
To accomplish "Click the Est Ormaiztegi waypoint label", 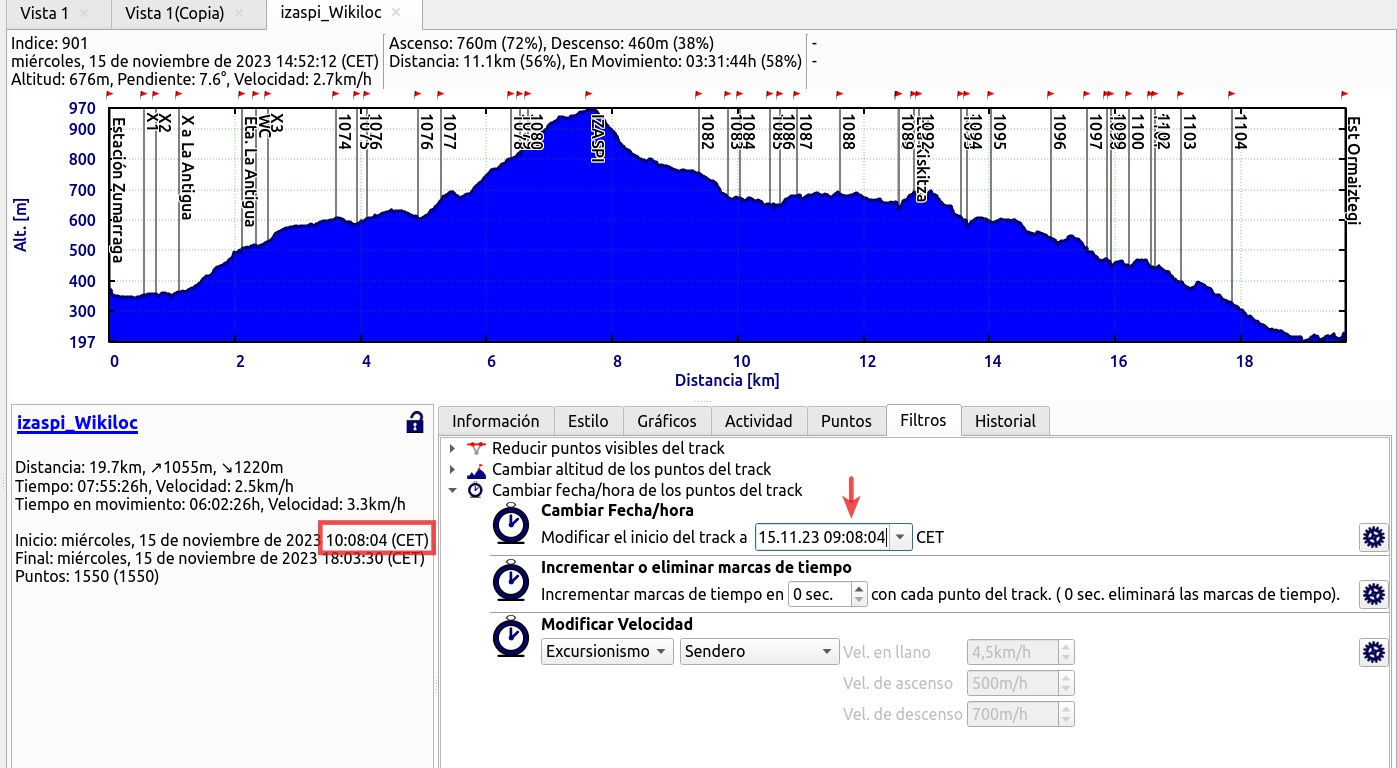I will tap(1353, 171).
